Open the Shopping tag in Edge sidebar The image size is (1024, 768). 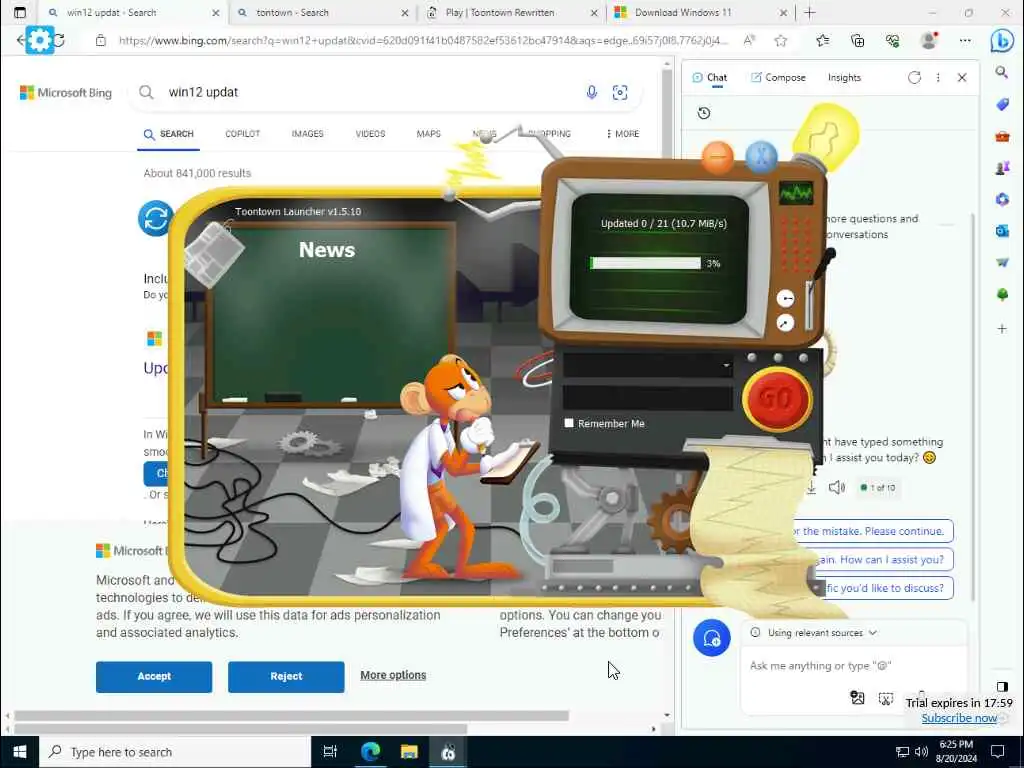pos(1002,104)
